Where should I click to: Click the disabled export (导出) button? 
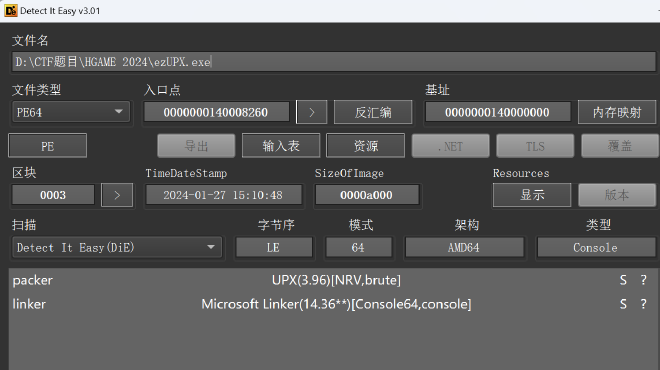click(x=196, y=146)
